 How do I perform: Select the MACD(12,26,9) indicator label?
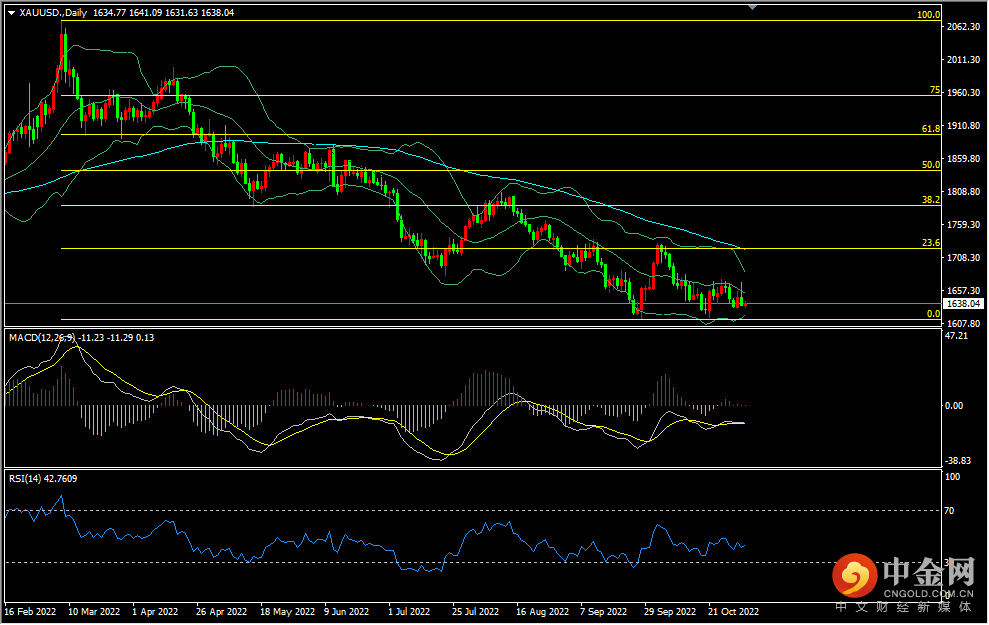tap(39, 338)
